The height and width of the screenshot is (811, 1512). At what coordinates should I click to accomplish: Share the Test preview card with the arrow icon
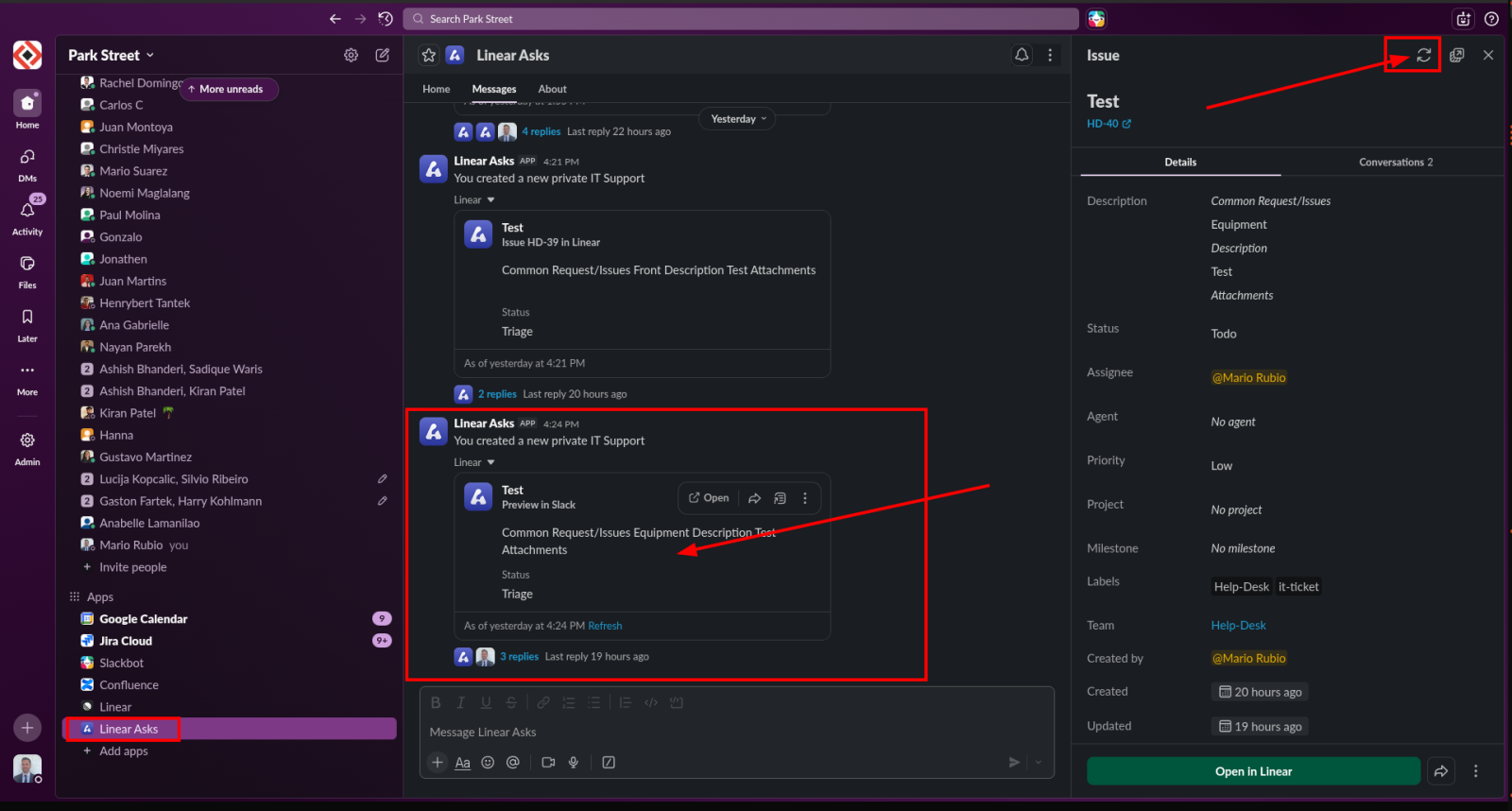click(754, 498)
